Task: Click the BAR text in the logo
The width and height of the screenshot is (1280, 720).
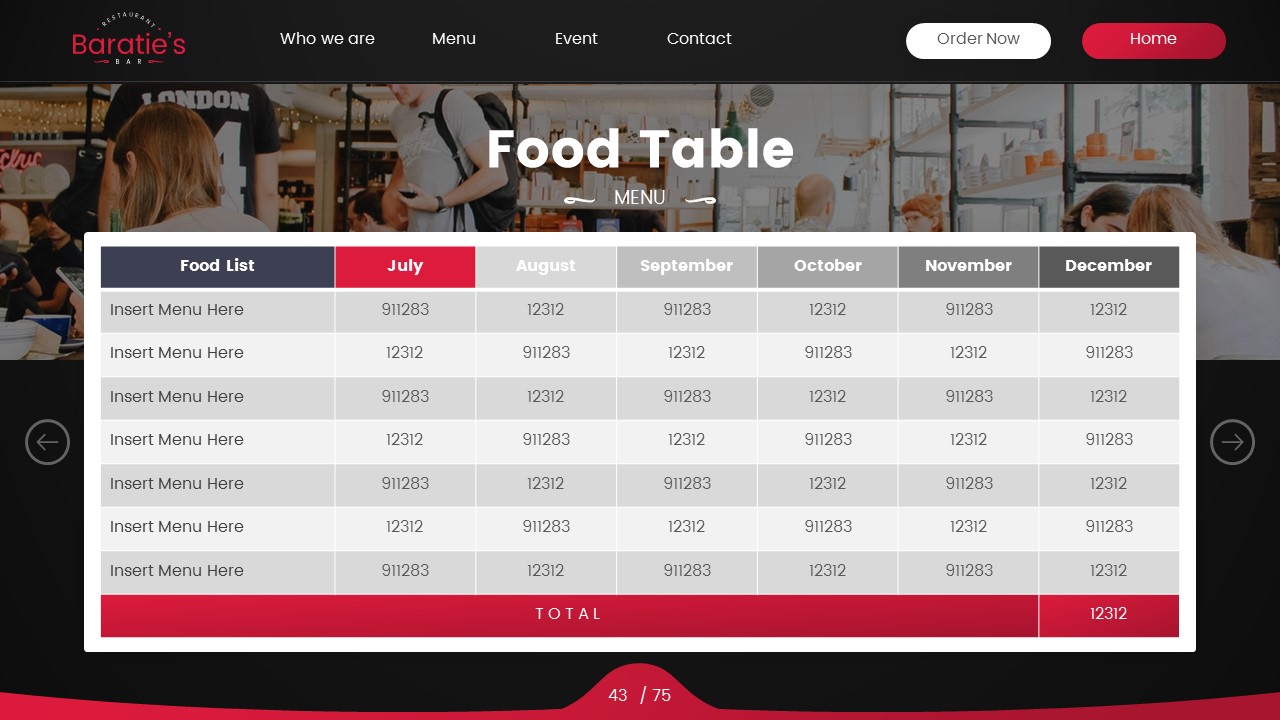Action: pyautogui.click(x=128, y=61)
